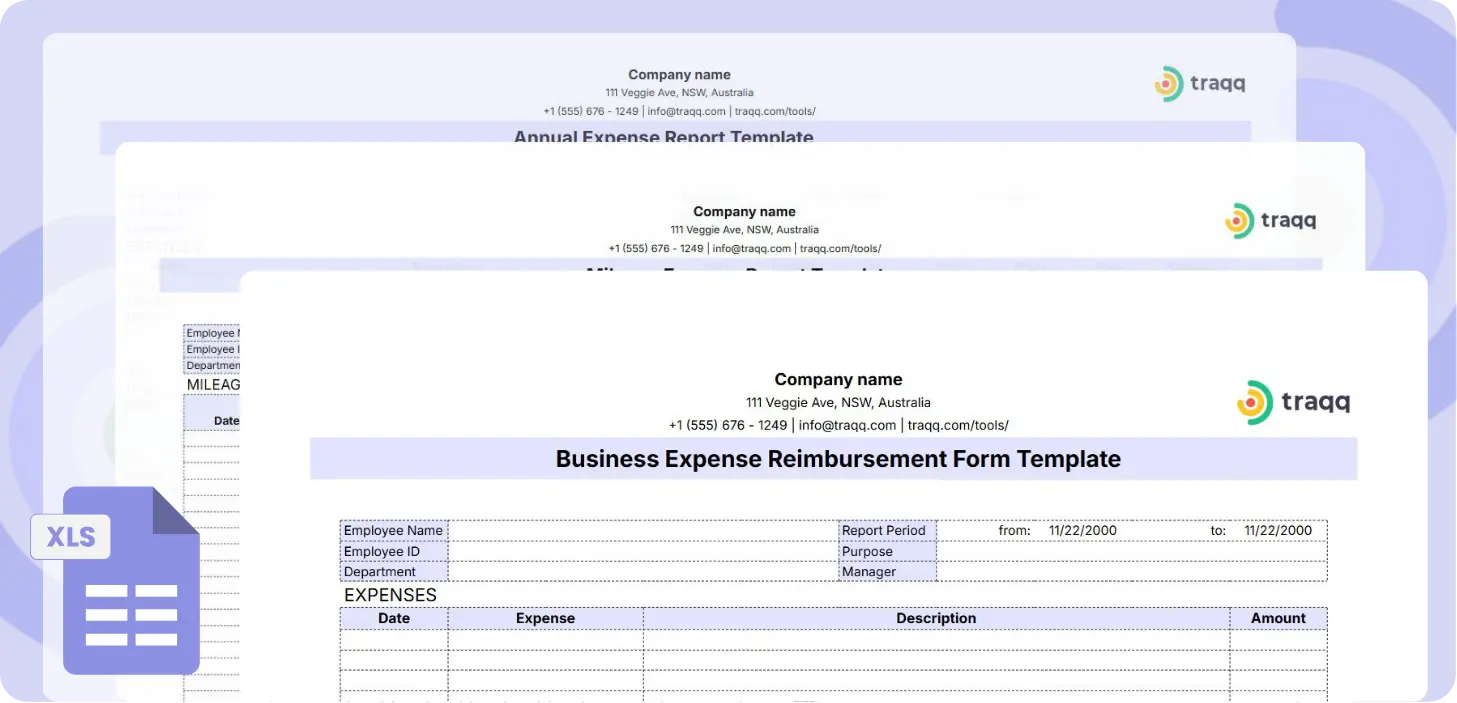
Task: Click the empty Employee Name field on the front form
Action: pyautogui.click(x=643, y=530)
